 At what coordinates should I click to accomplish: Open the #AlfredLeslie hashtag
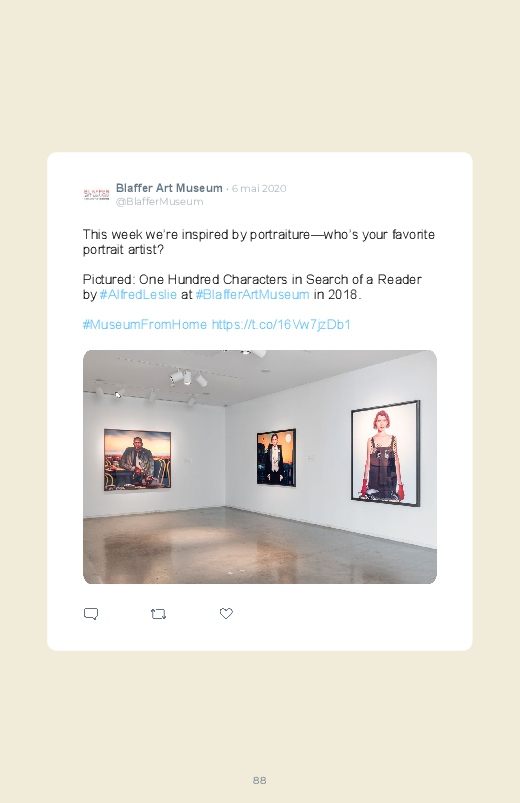pyautogui.click(x=138, y=294)
